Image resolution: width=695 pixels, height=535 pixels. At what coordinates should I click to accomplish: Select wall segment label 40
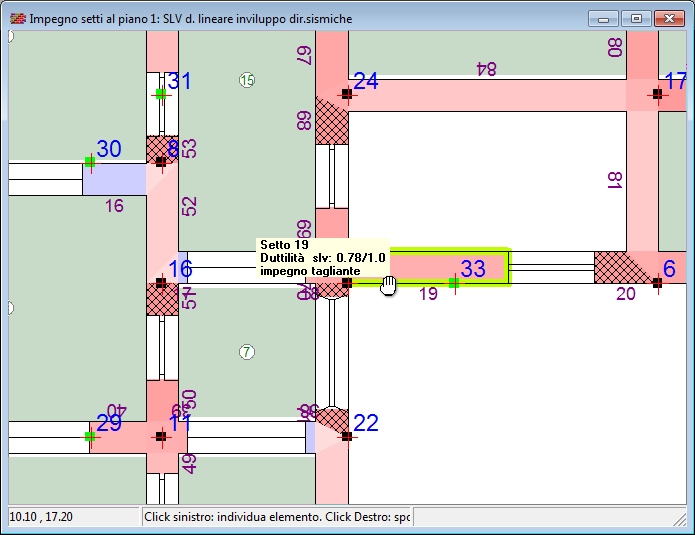(x=117, y=410)
